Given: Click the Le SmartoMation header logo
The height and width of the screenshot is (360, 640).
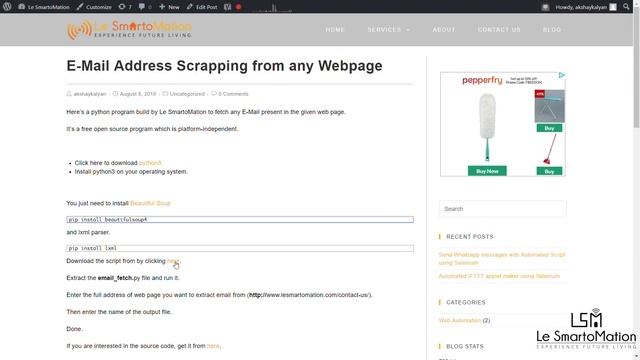Looking at the screenshot, I should pos(129,30).
